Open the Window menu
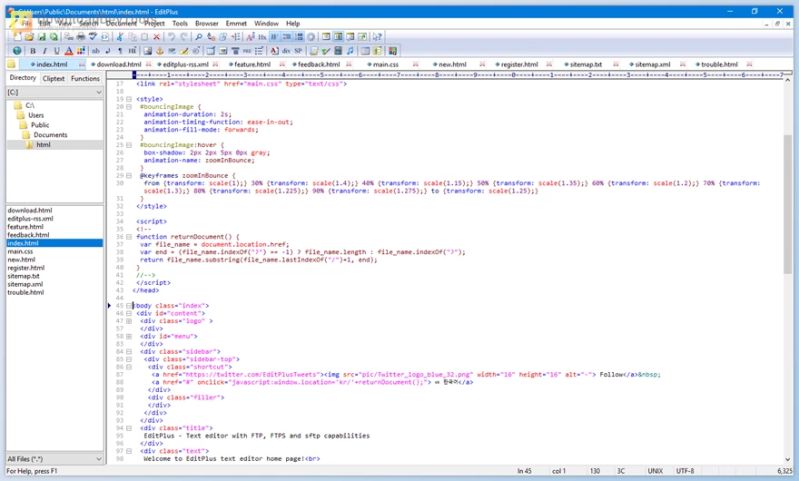The image size is (799, 481). [266, 23]
